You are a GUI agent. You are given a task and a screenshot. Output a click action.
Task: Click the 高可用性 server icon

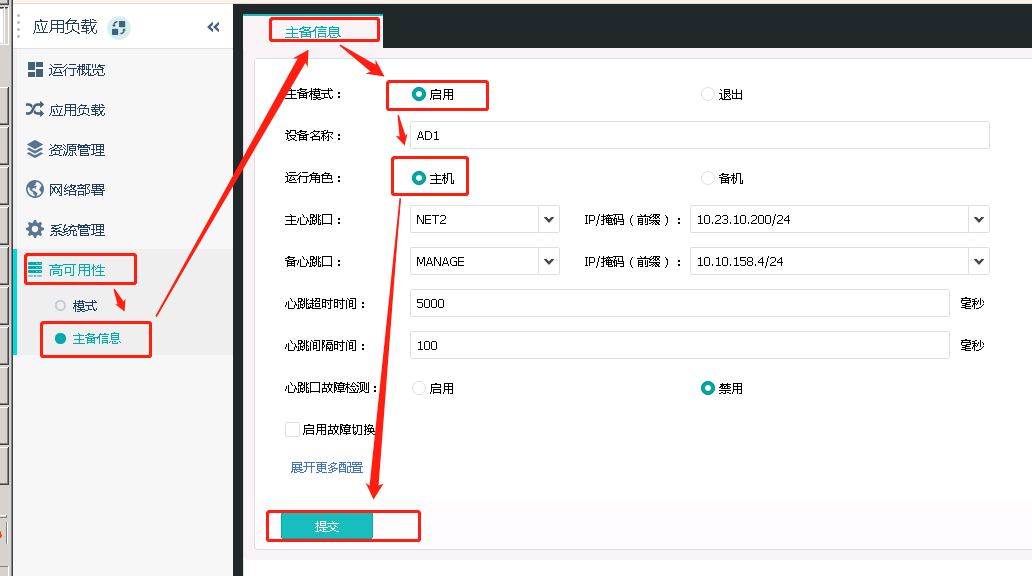pos(35,269)
